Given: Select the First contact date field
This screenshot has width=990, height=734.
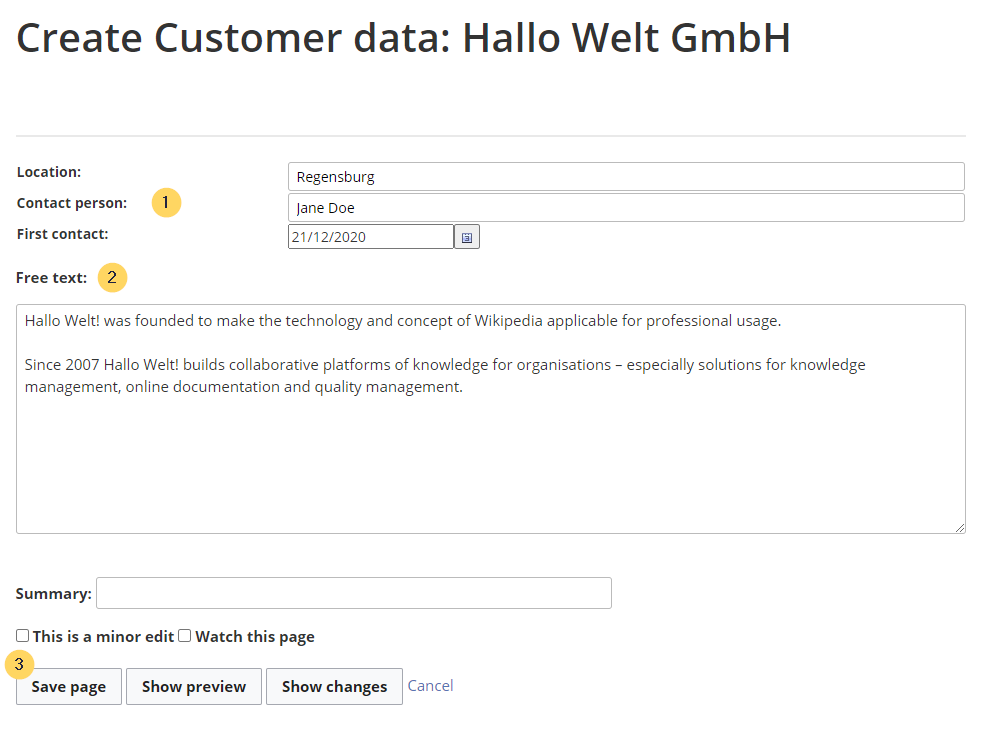Looking at the screenshot, I should (x=371, y=237).
